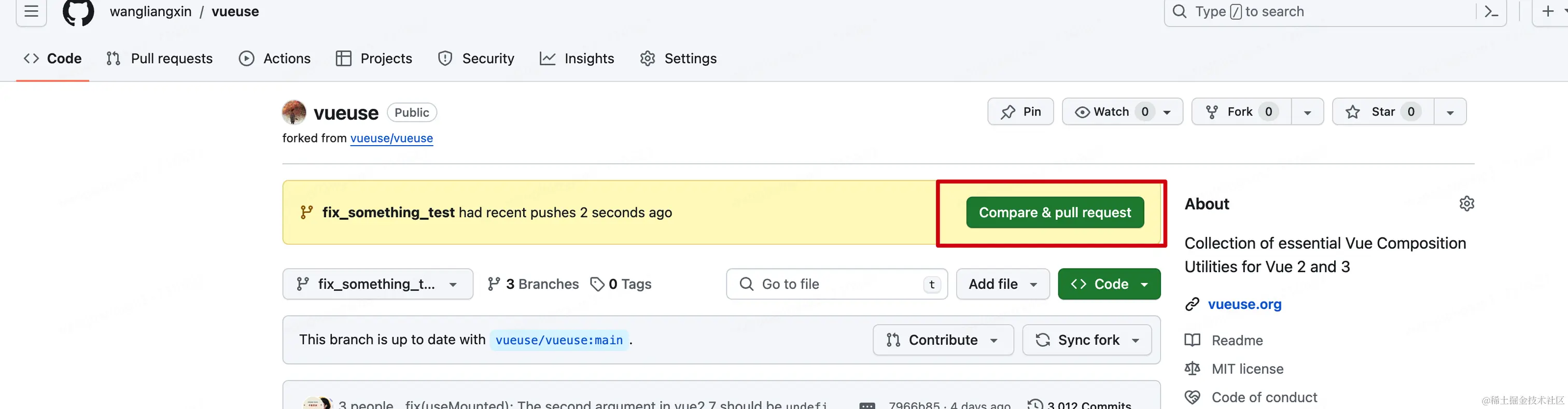
Task: Star the vueuse repository
Action: click(1383, 112)
